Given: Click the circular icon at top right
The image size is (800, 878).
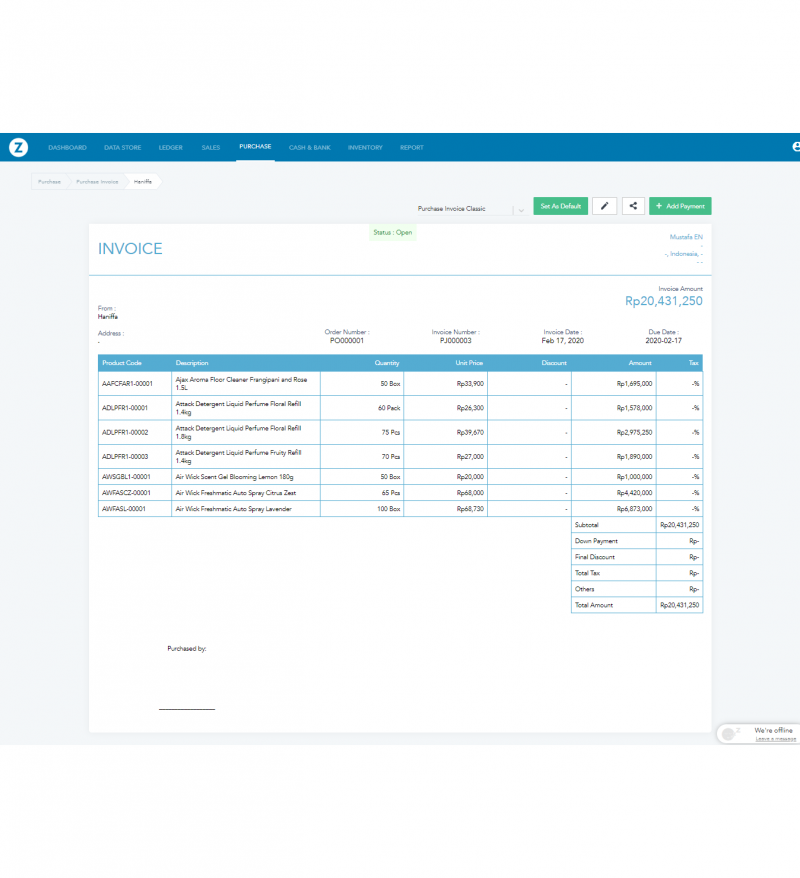Looking at the screenshot, I should click(x=795, y=146).
